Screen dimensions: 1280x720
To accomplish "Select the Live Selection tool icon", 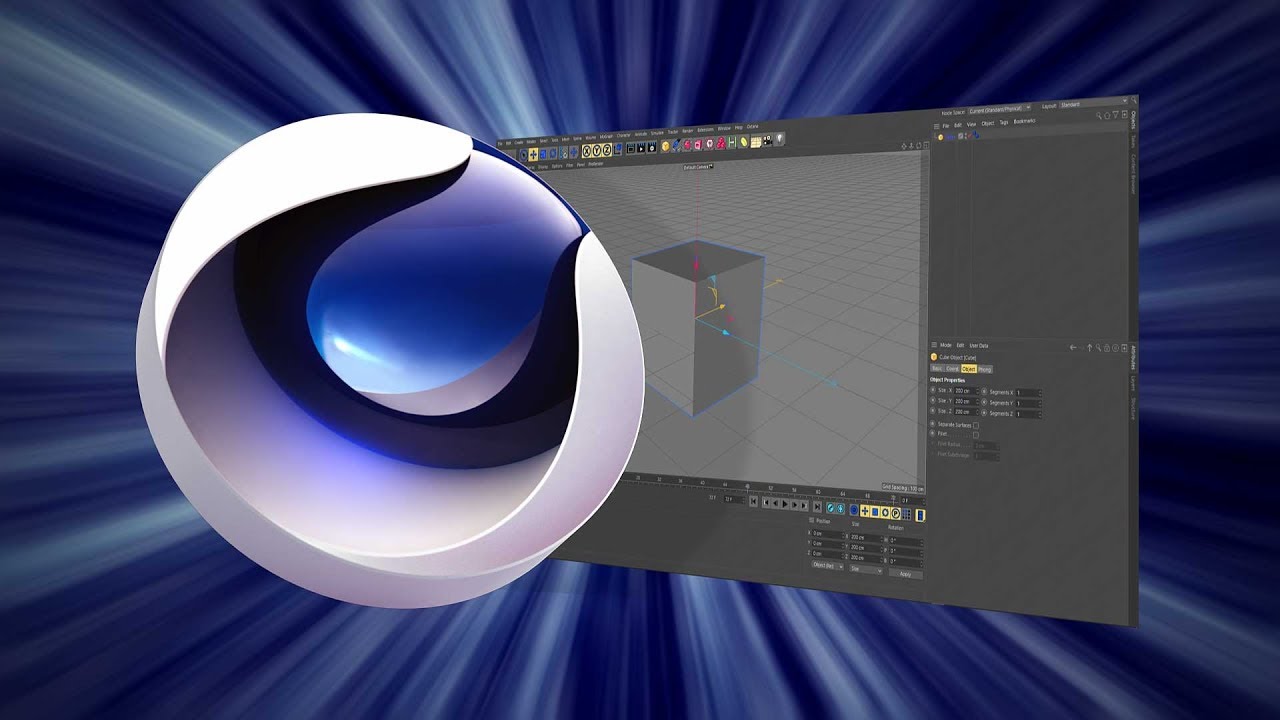I will (x=523, y=155).
